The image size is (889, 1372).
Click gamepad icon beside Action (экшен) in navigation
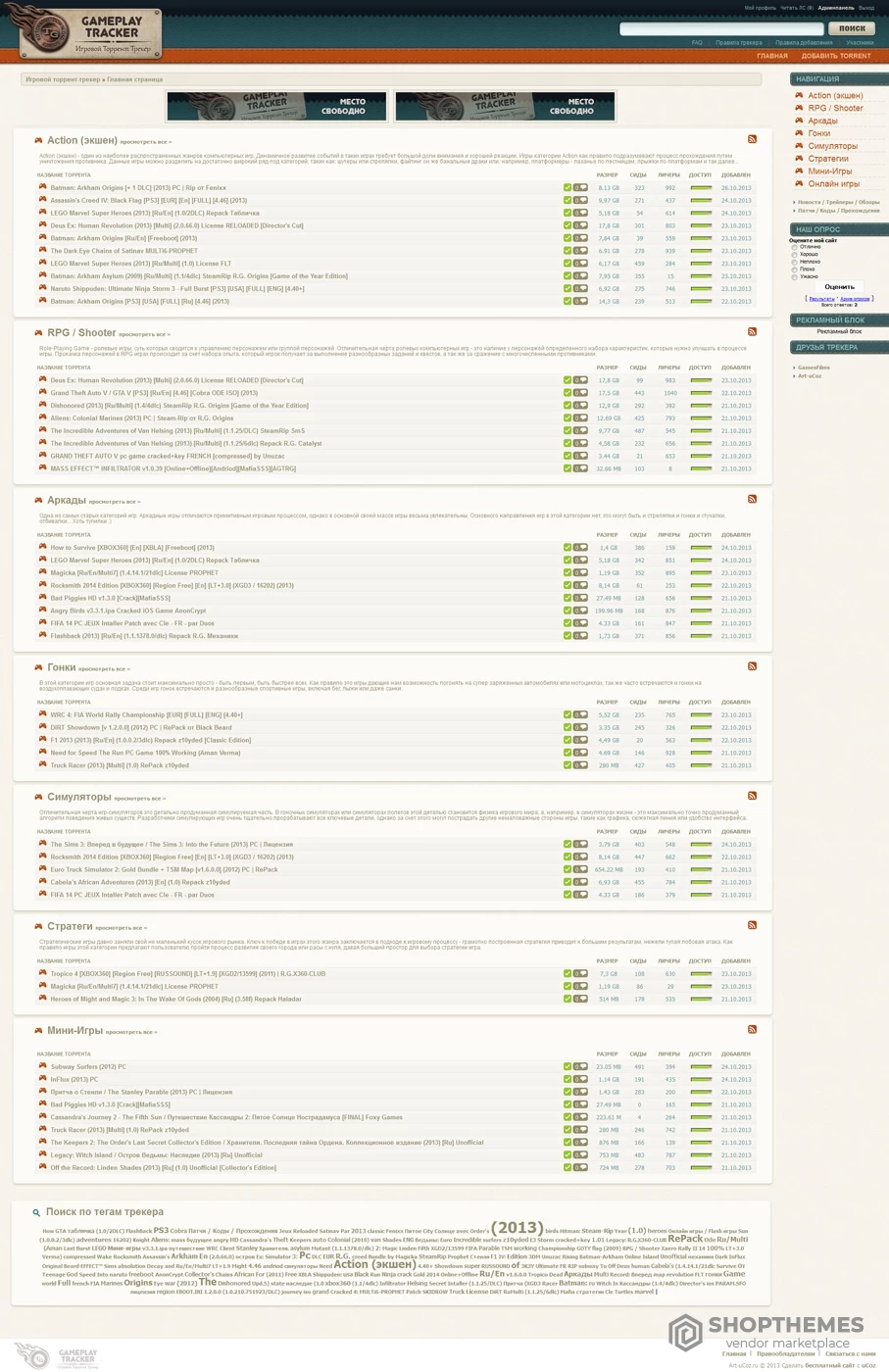click(x=799, y=95)
